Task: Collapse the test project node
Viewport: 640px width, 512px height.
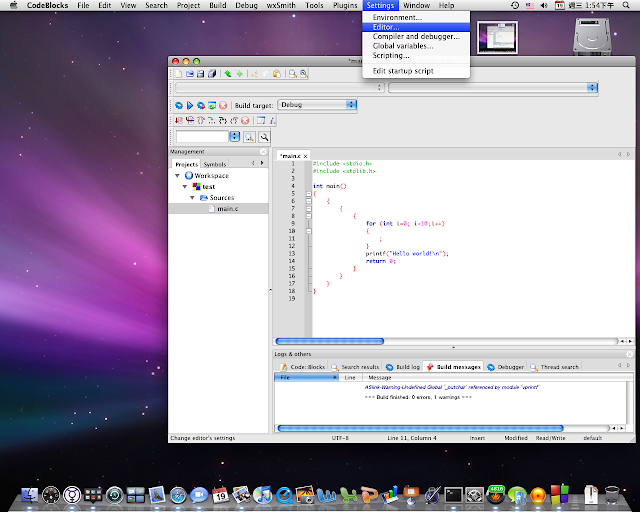Action: 184,187
